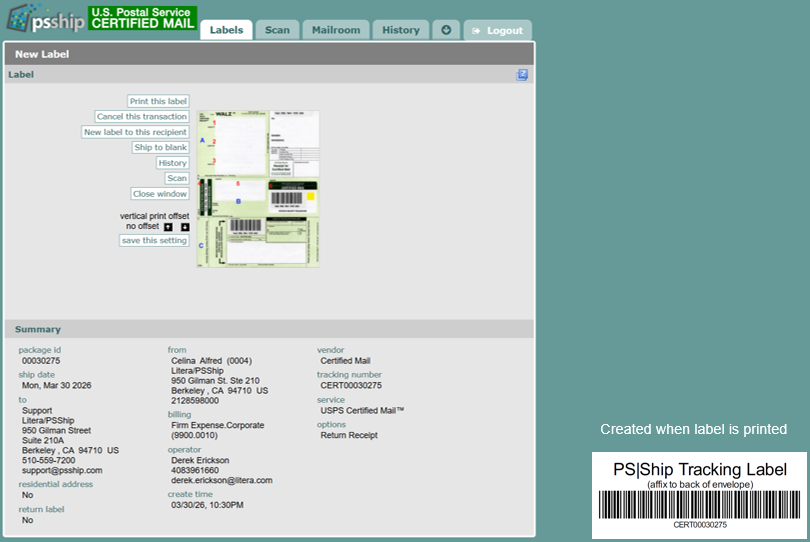The image size is (810, 542).
Task: Click Ship to blank
Action: [x=161, y=148]
